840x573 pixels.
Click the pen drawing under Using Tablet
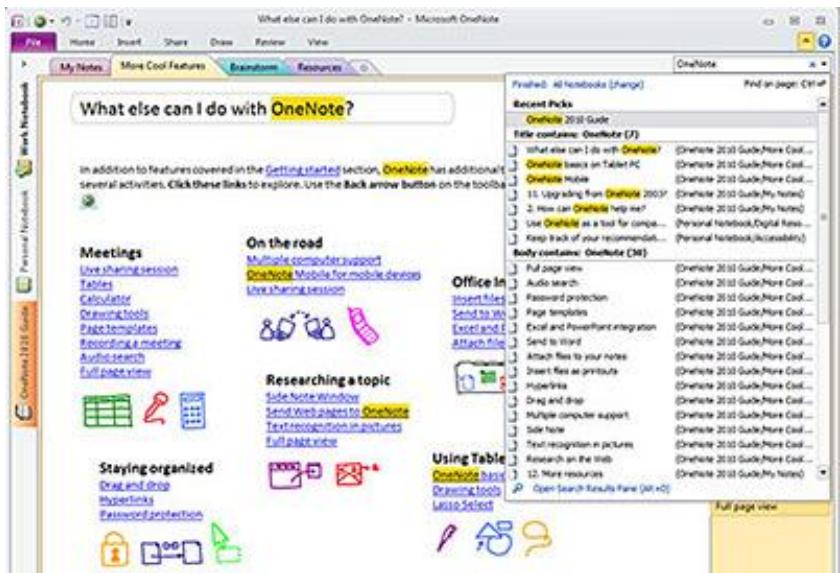(447, 537)
